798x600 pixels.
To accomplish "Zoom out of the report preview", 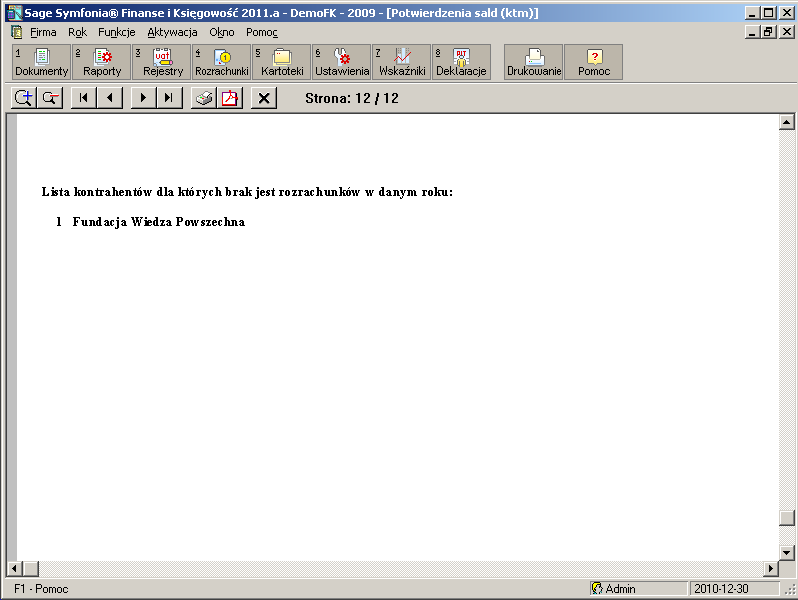I will pos(48,97).
